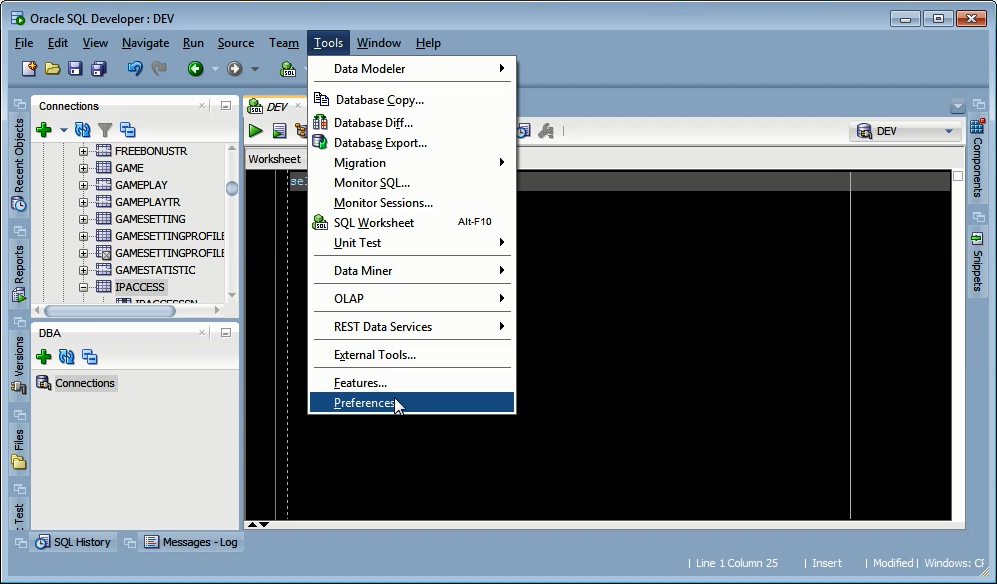The height and width of the screenshot is (584, 997).
Task: Open Data Modeler submenu
Action: (x=411, y=69)
